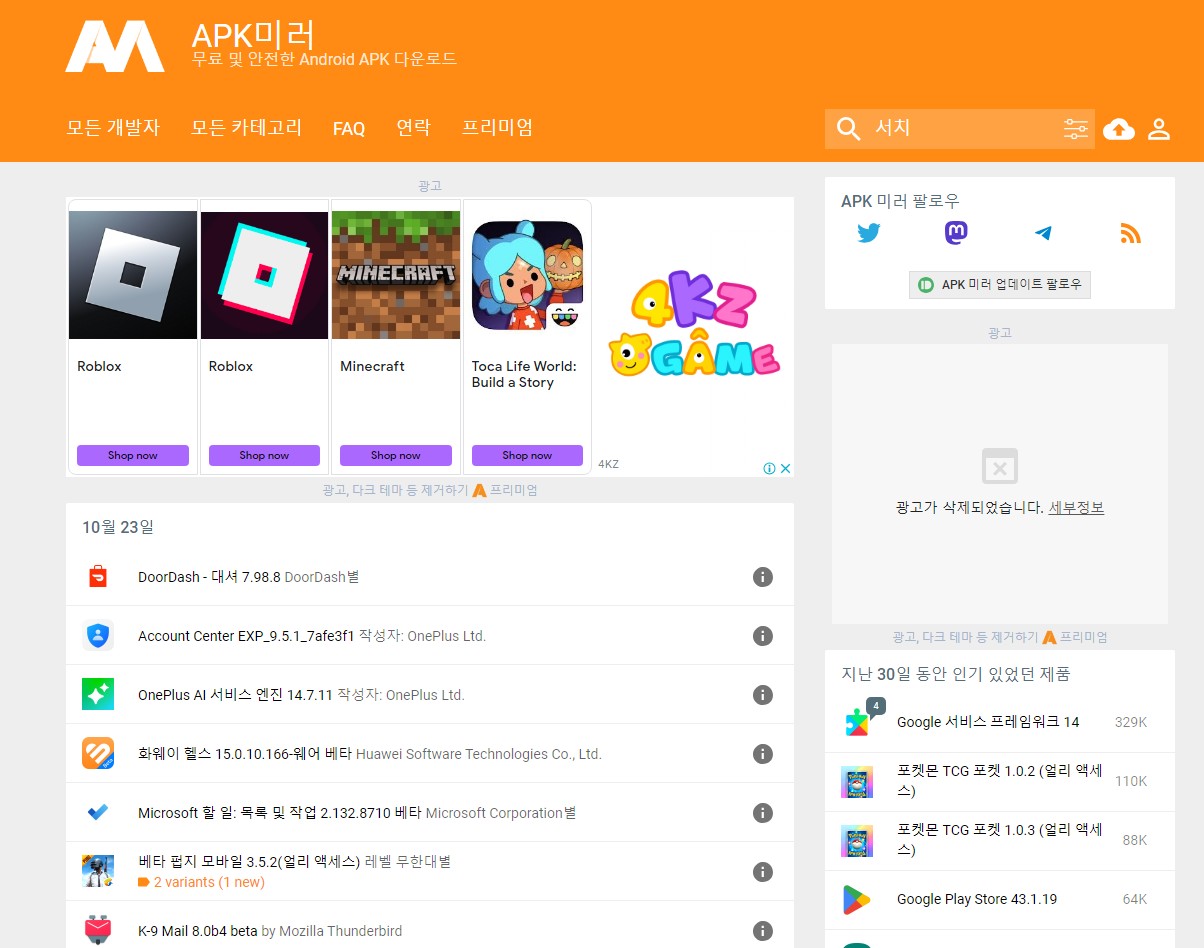The image size is (1204, 948).
Task: Show info for Account Center EXP_9.5.1
Action: (x=763, y=636)
